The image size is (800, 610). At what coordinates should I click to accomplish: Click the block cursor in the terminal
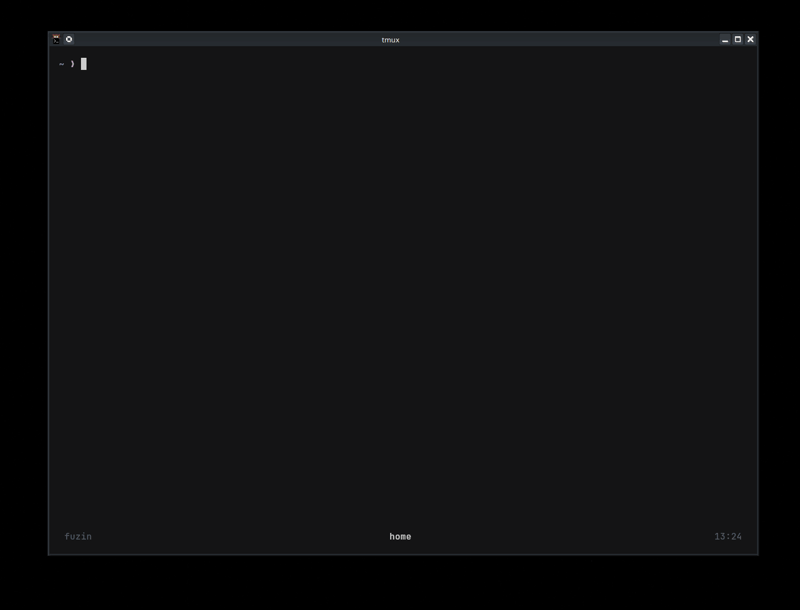[x=84, y=62]
